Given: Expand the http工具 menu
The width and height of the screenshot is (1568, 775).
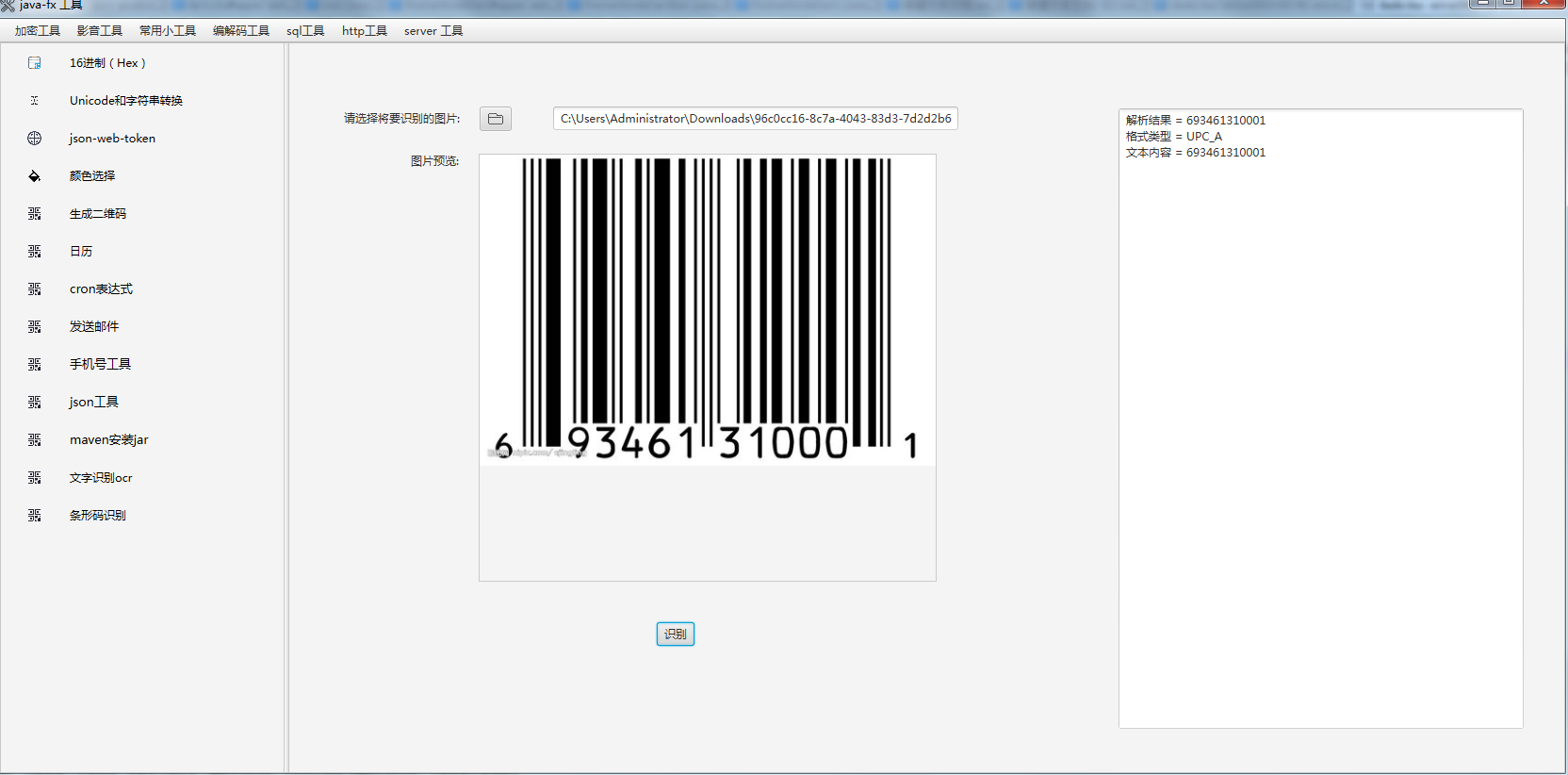Looking at the screenshot, I should click(365, 31).
